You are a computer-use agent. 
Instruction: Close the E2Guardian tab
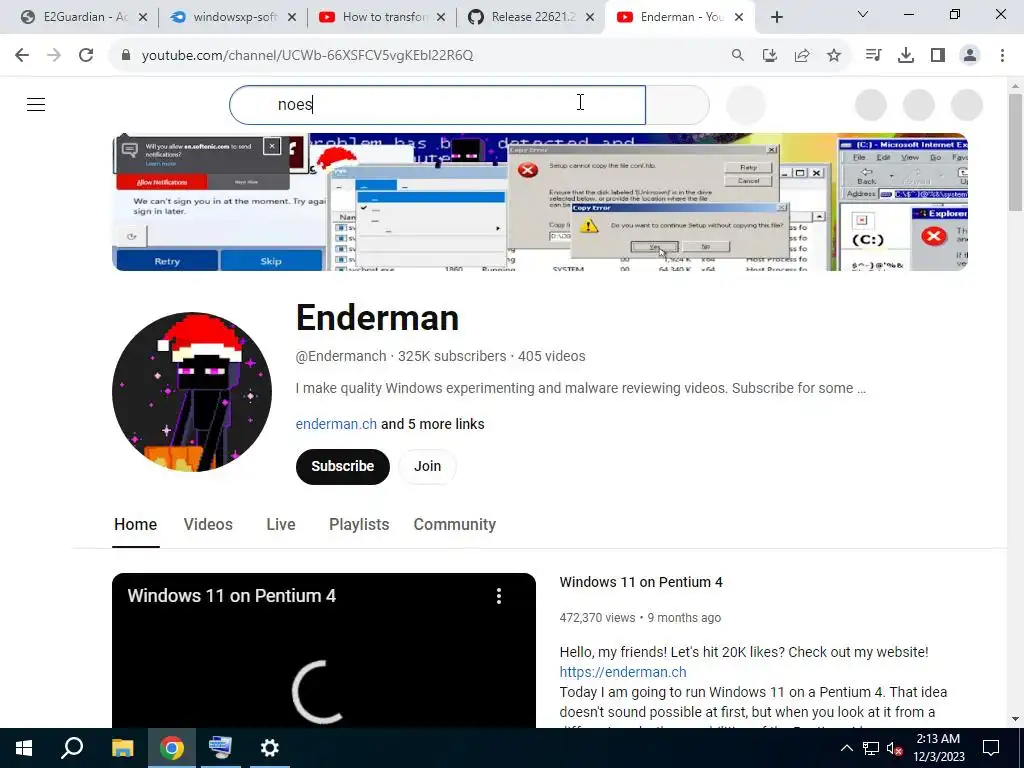(x=143, y=17)
